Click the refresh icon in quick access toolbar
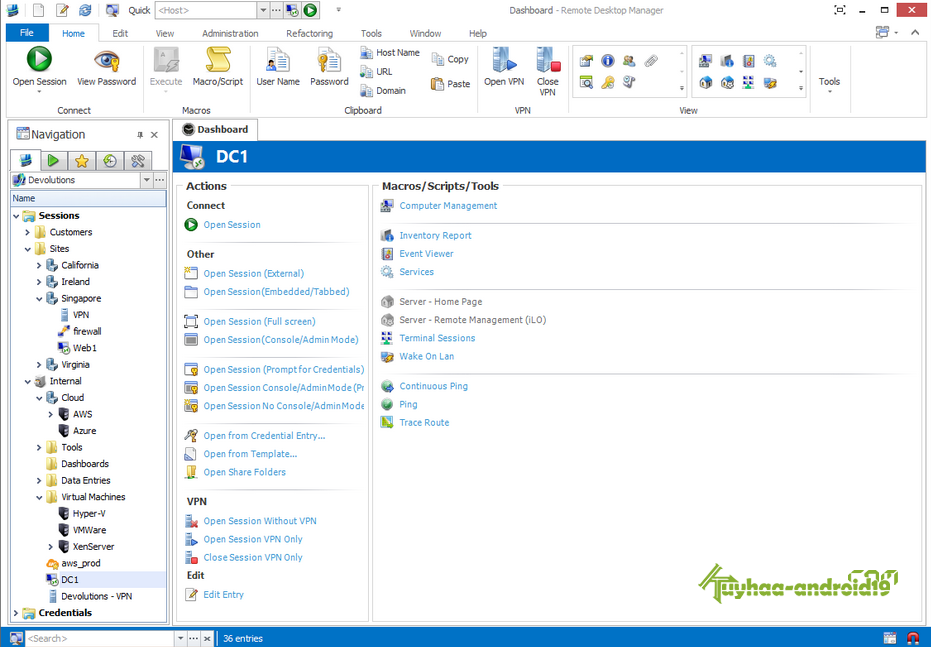 coord(86,10)
